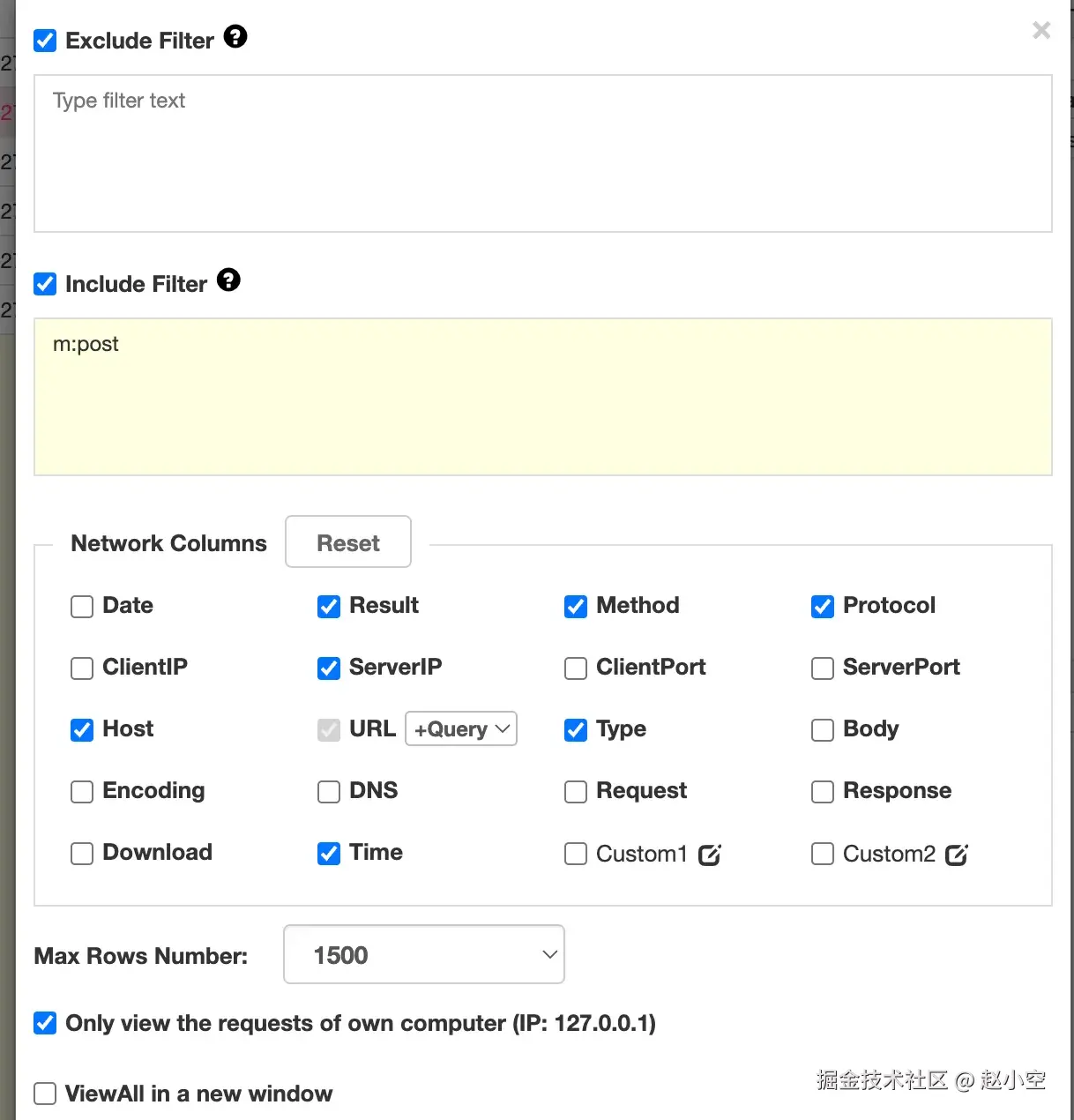The height and width of the screenshot is (1120, 1074).
Task: Click the Include Filter help question icon
Action: pos(228,280)
